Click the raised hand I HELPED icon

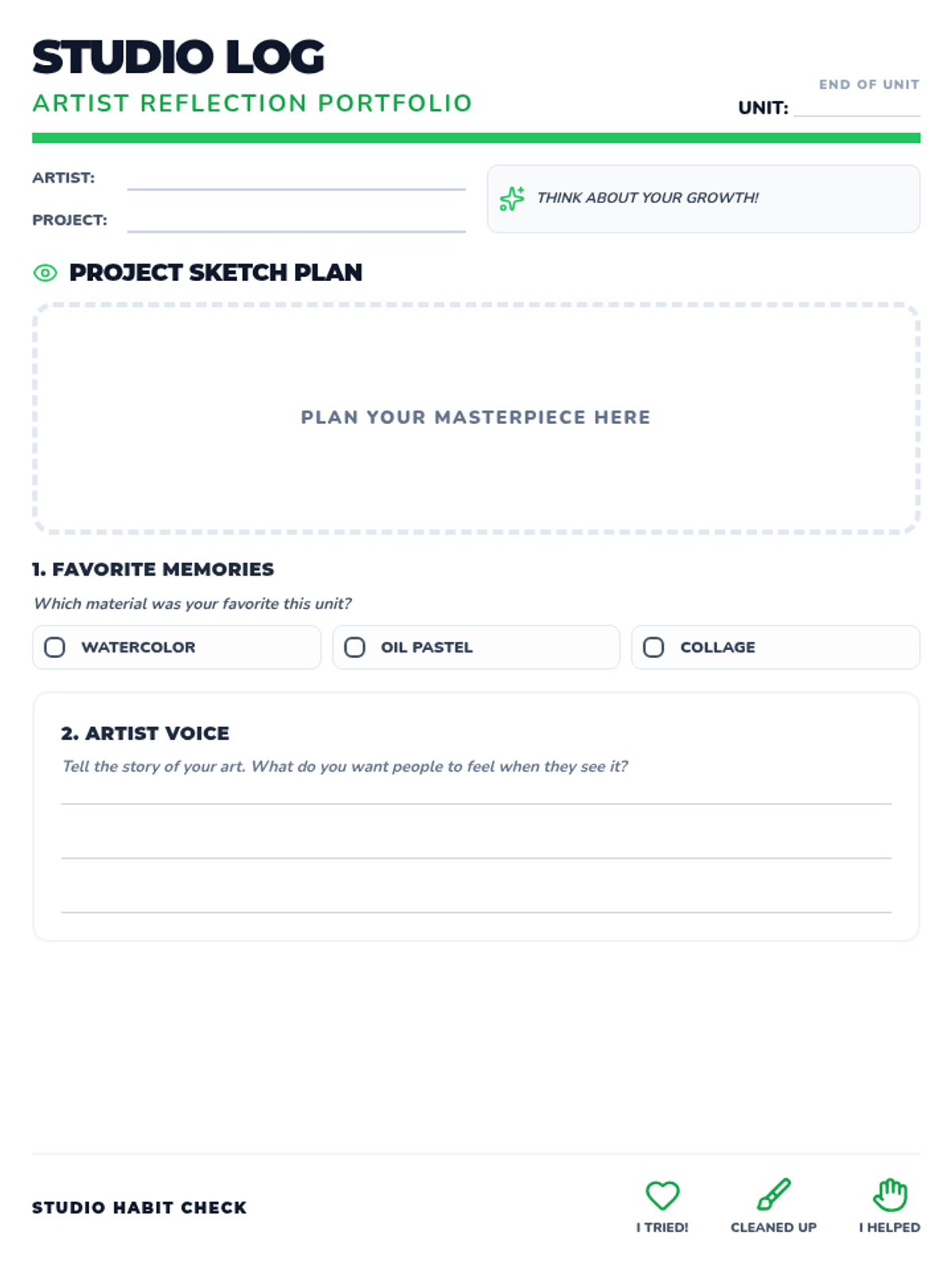pyautogui.click(x=890, y=1194)
